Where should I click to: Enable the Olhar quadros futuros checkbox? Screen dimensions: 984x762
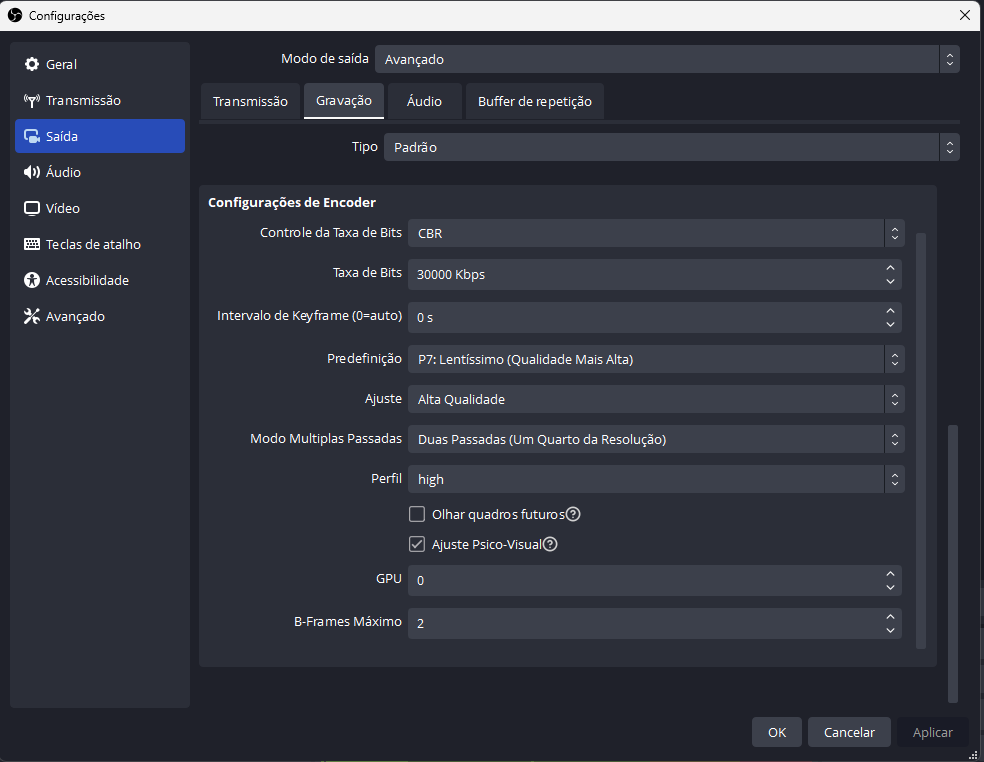[417, 514]
